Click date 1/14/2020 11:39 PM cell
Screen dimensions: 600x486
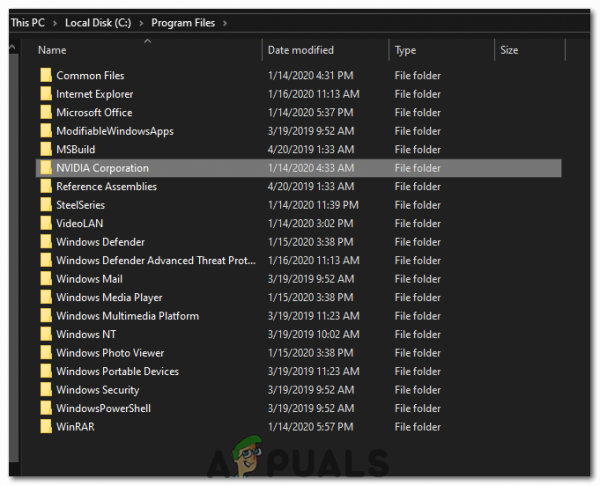(313, 205)
